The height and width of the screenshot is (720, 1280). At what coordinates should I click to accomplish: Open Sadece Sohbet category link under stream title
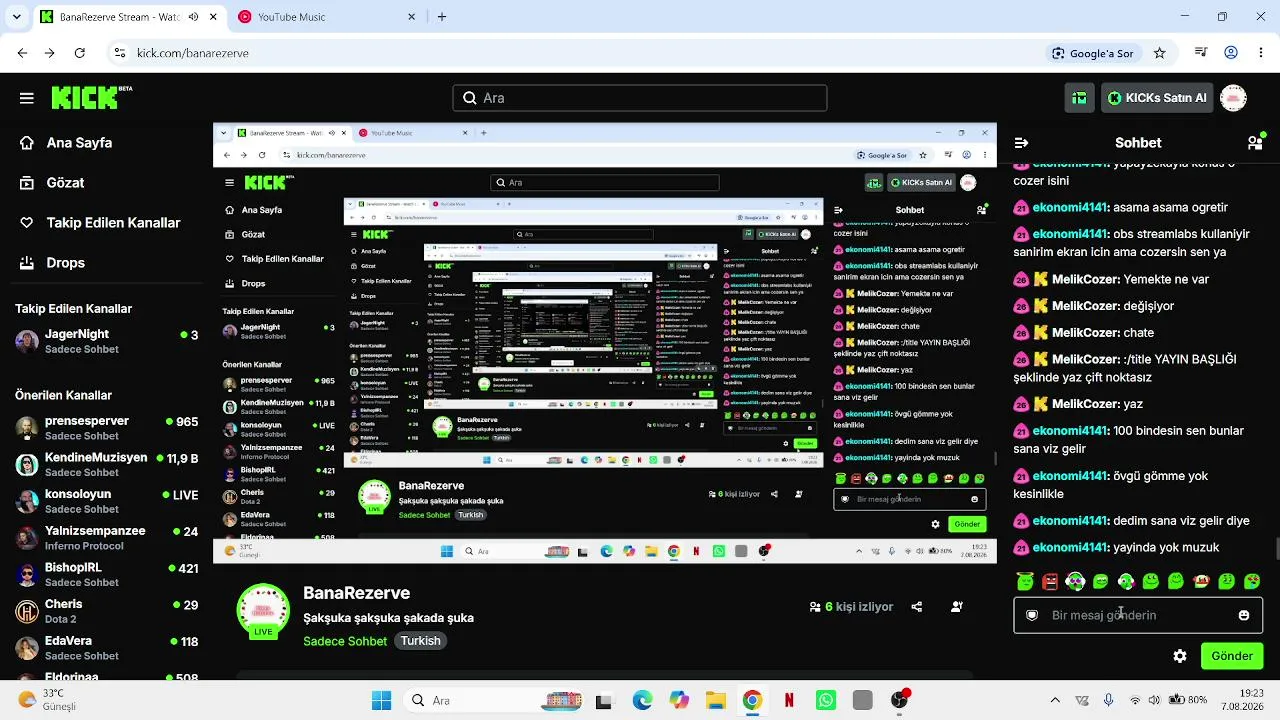(345, 641)
